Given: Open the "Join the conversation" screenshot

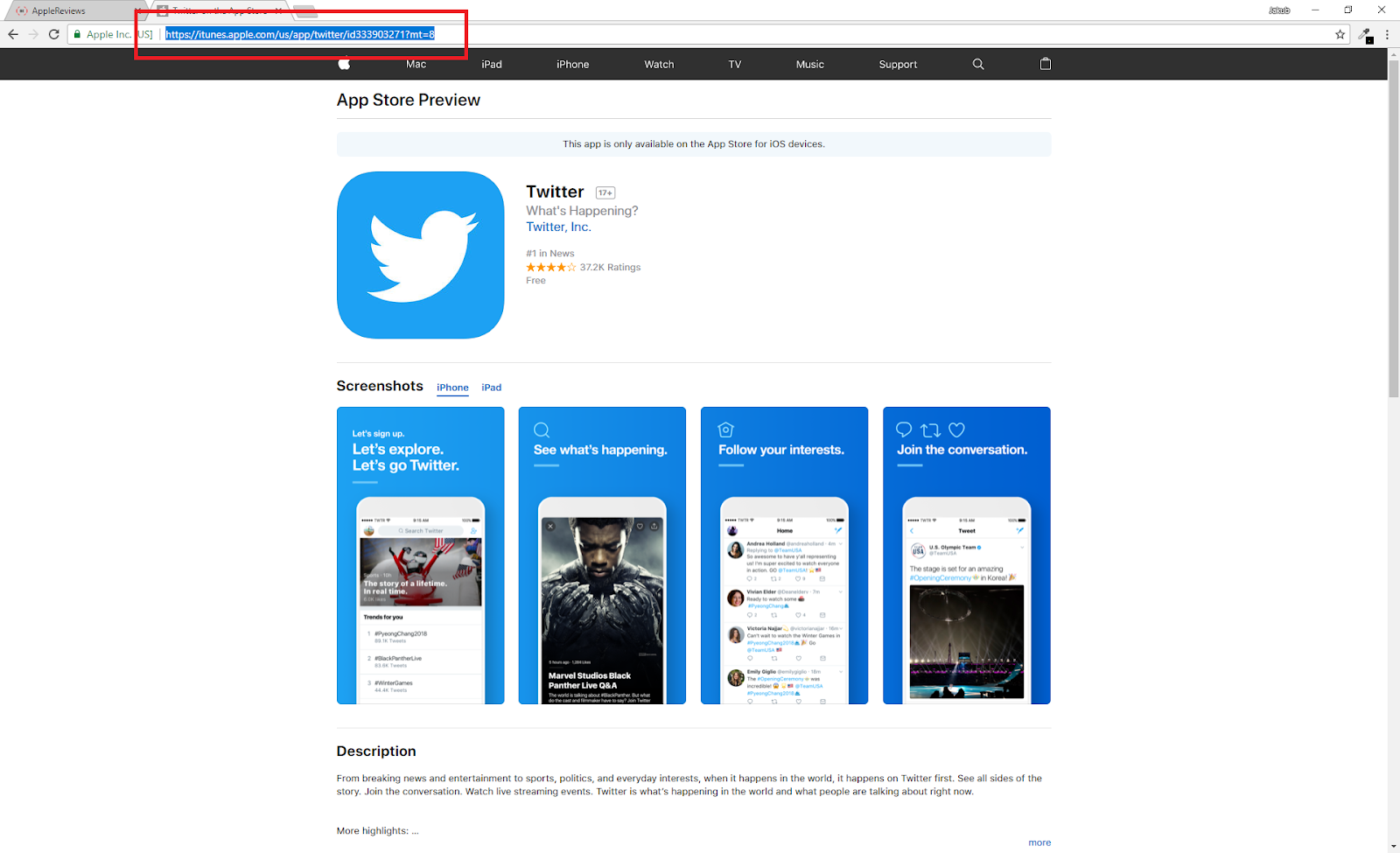Looking at the screenshot, I should coord(967,556).
